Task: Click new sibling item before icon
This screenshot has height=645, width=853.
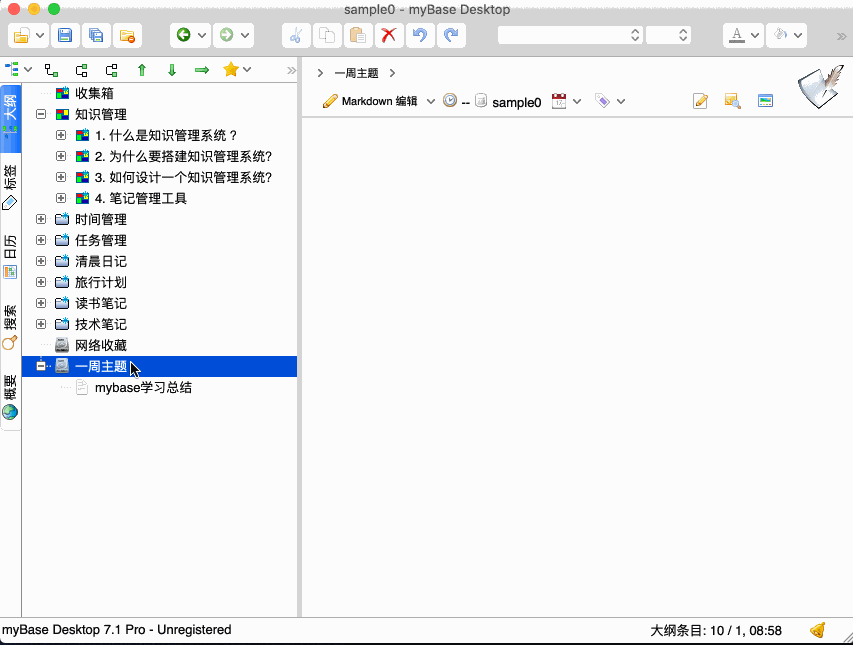Action: [x=112, y=70]
